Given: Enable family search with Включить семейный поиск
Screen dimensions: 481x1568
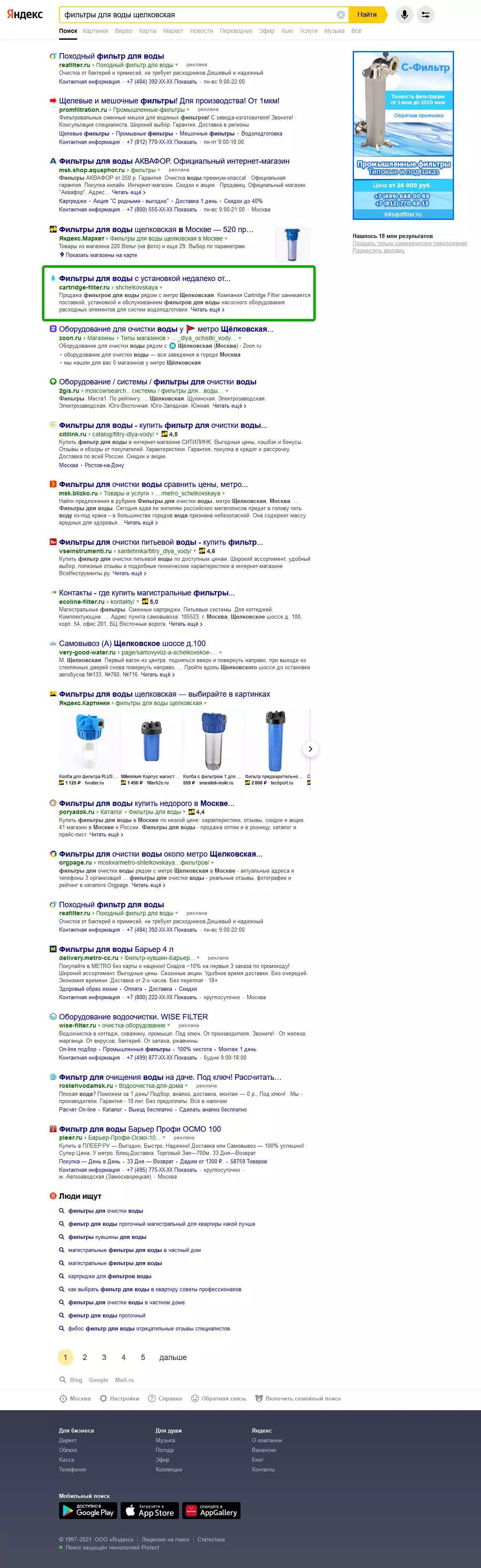Looking at the screenshot, I should pyautogui.click(x=298, y=1398).
